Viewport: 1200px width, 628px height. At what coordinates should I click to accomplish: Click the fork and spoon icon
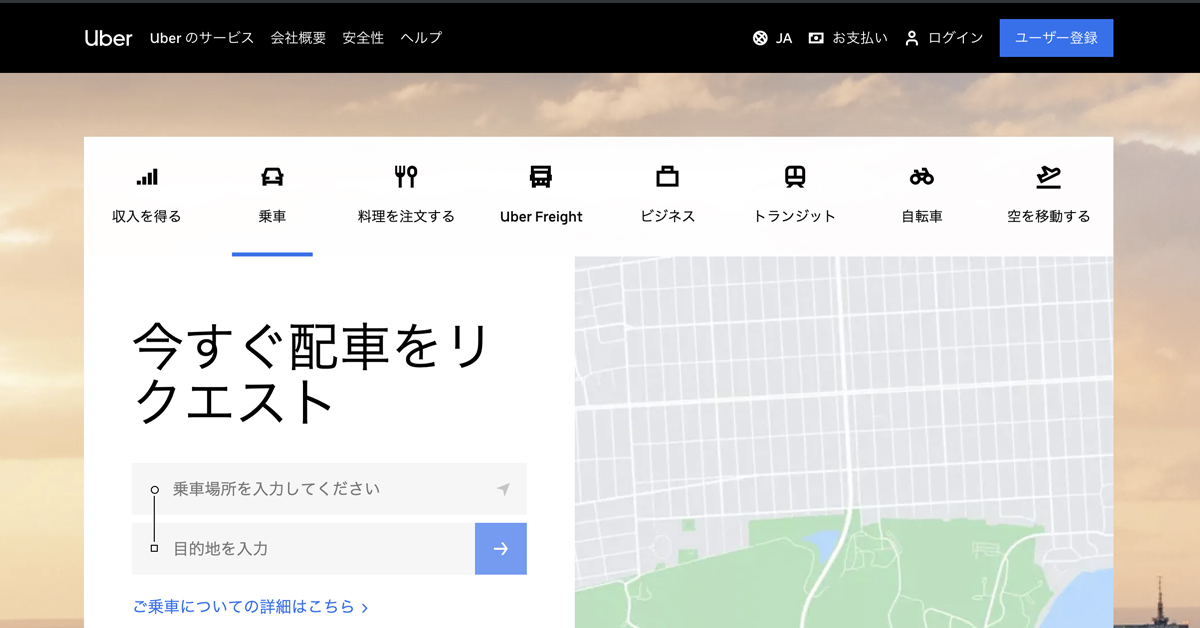406,177
